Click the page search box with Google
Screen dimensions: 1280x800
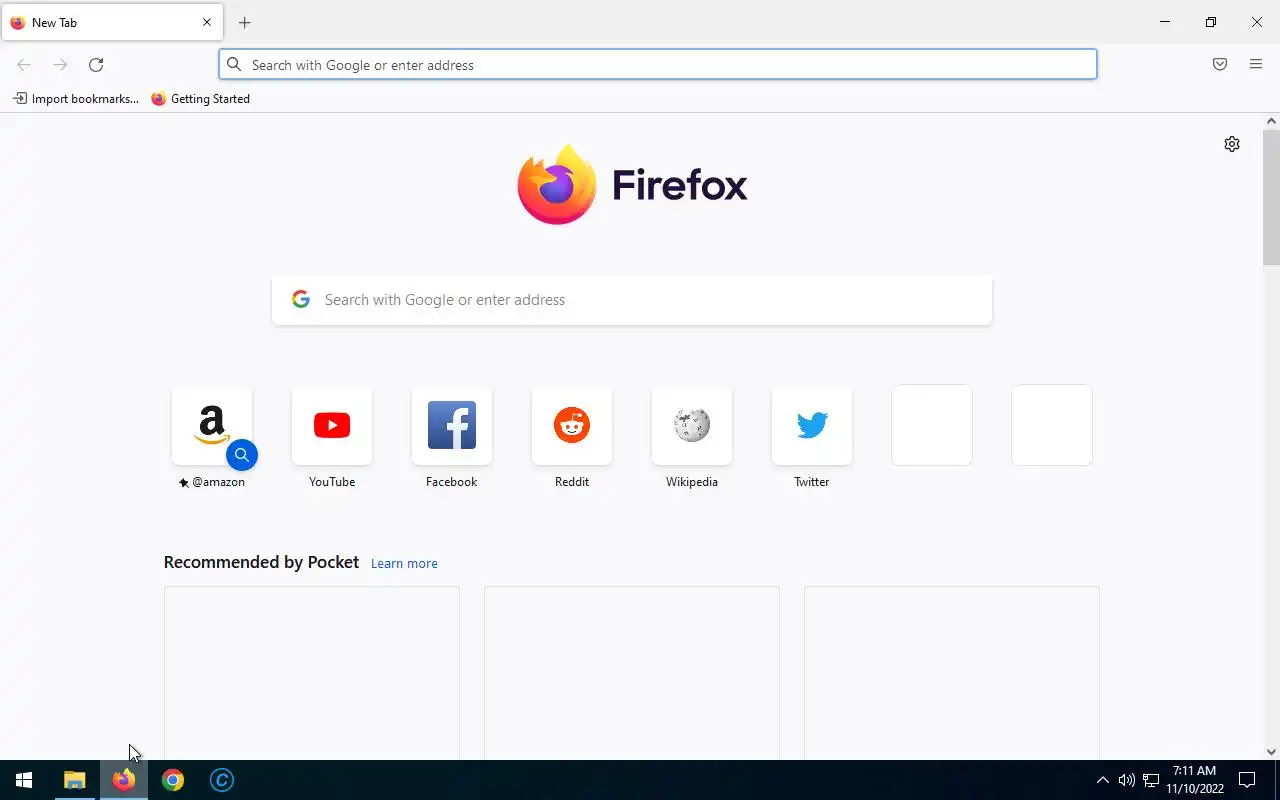(632, 300)
